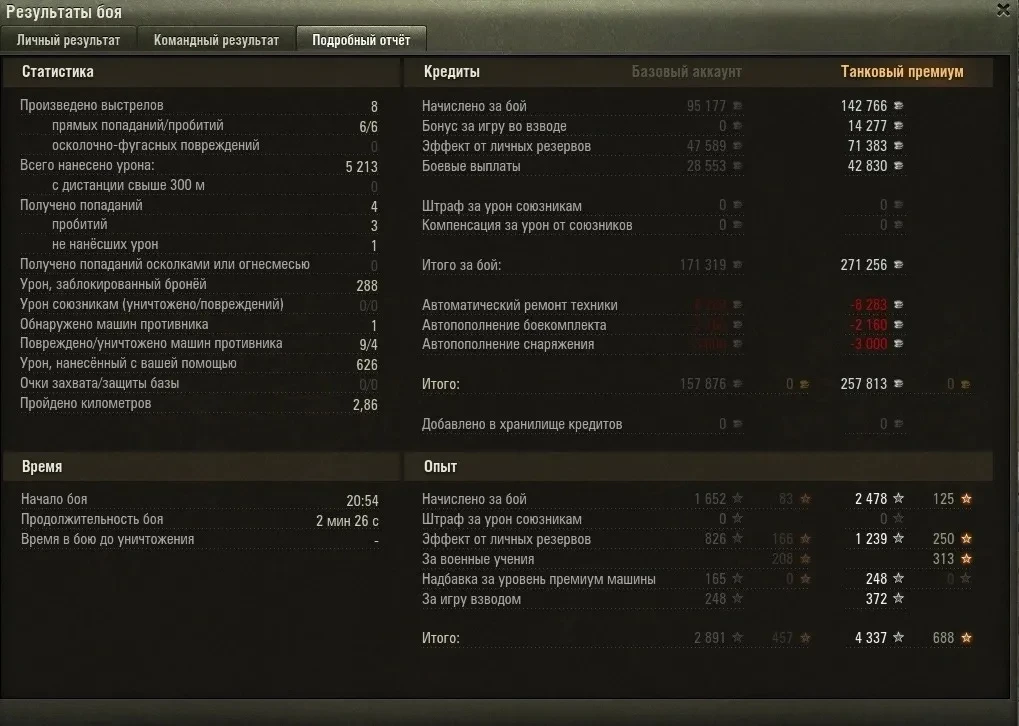
Task: Click the credits icon beside 142 766
Action: [898, 106]
